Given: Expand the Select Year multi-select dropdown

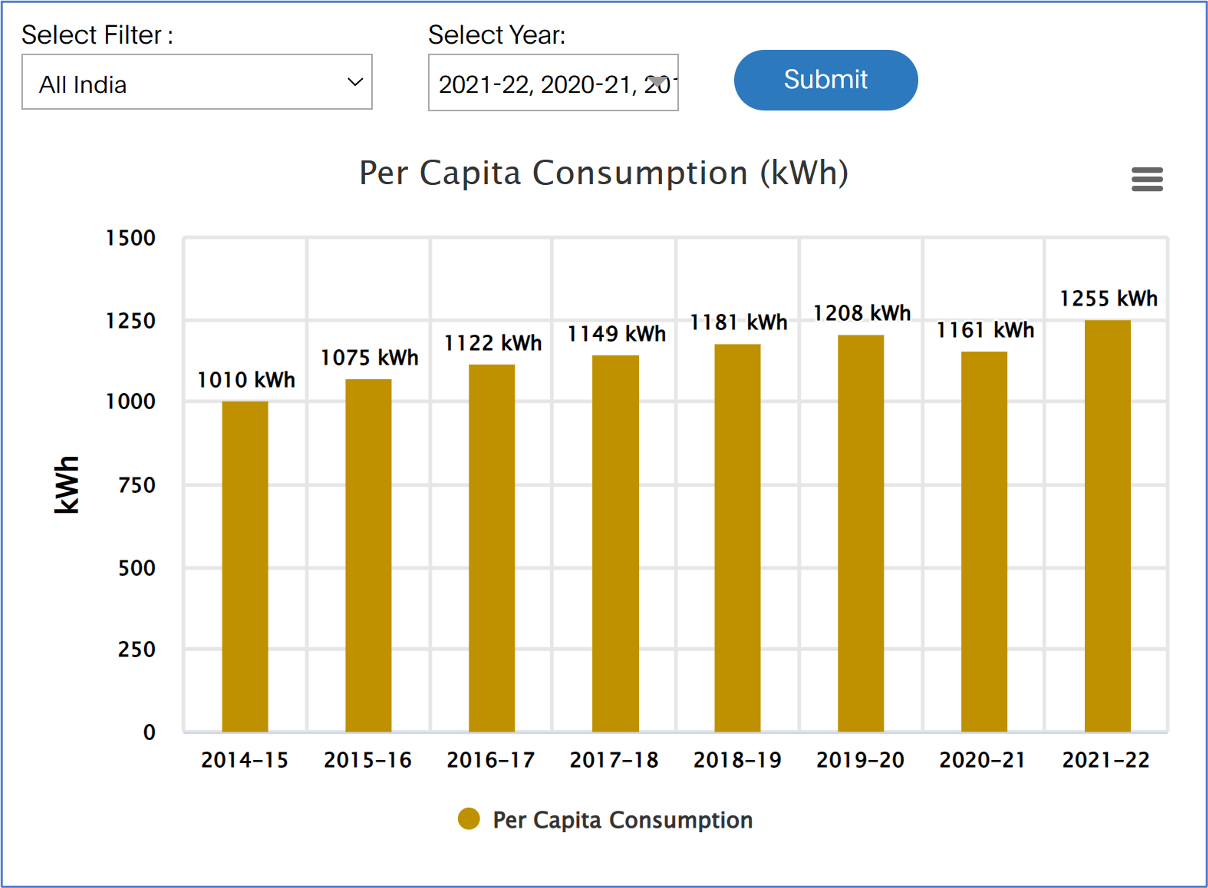Looking at the screenshot, I should pyautogui.click(x=553, y=83).
